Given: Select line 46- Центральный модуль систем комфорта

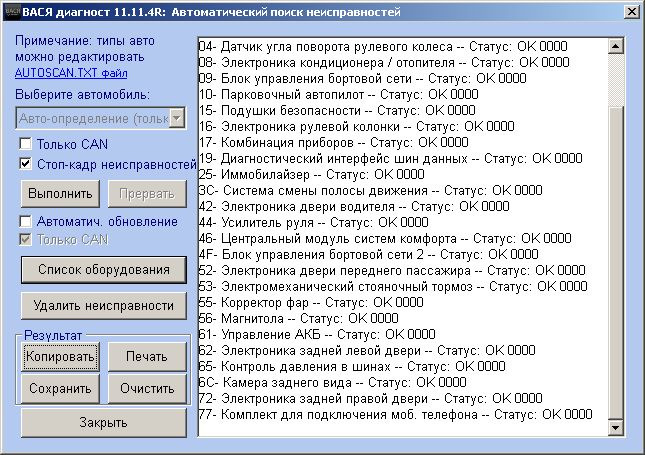Looking at the screenshot, I should 385,239.
